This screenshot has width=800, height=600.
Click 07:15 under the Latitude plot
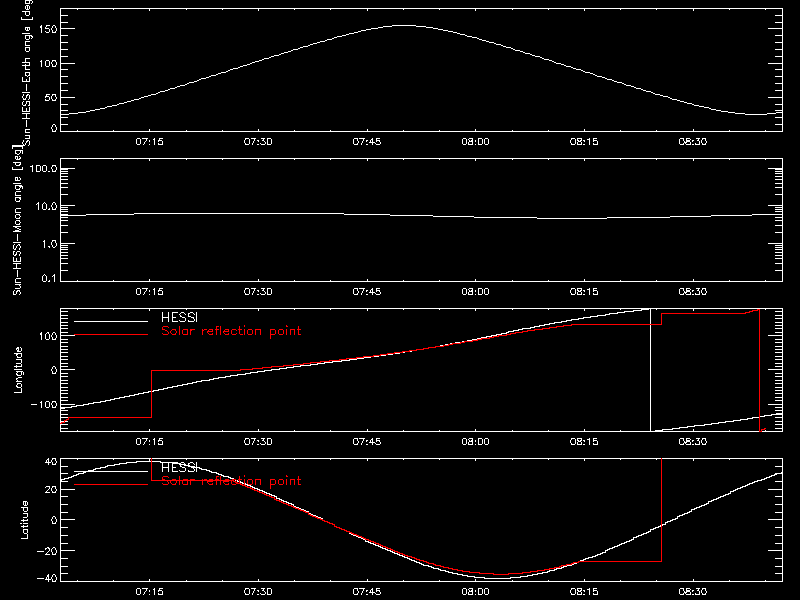point(149,592)
